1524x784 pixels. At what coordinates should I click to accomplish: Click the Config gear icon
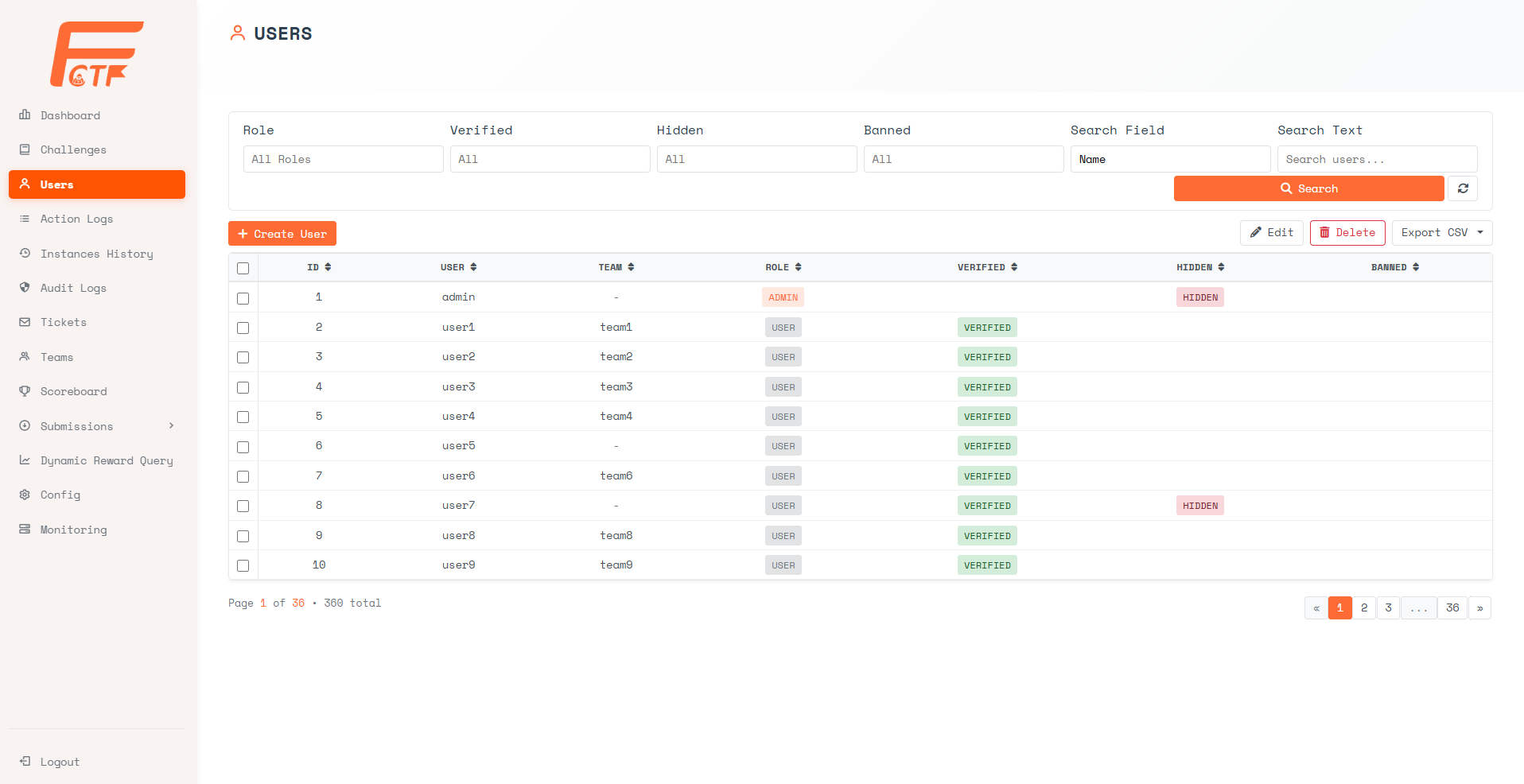(x=25, y=495)
